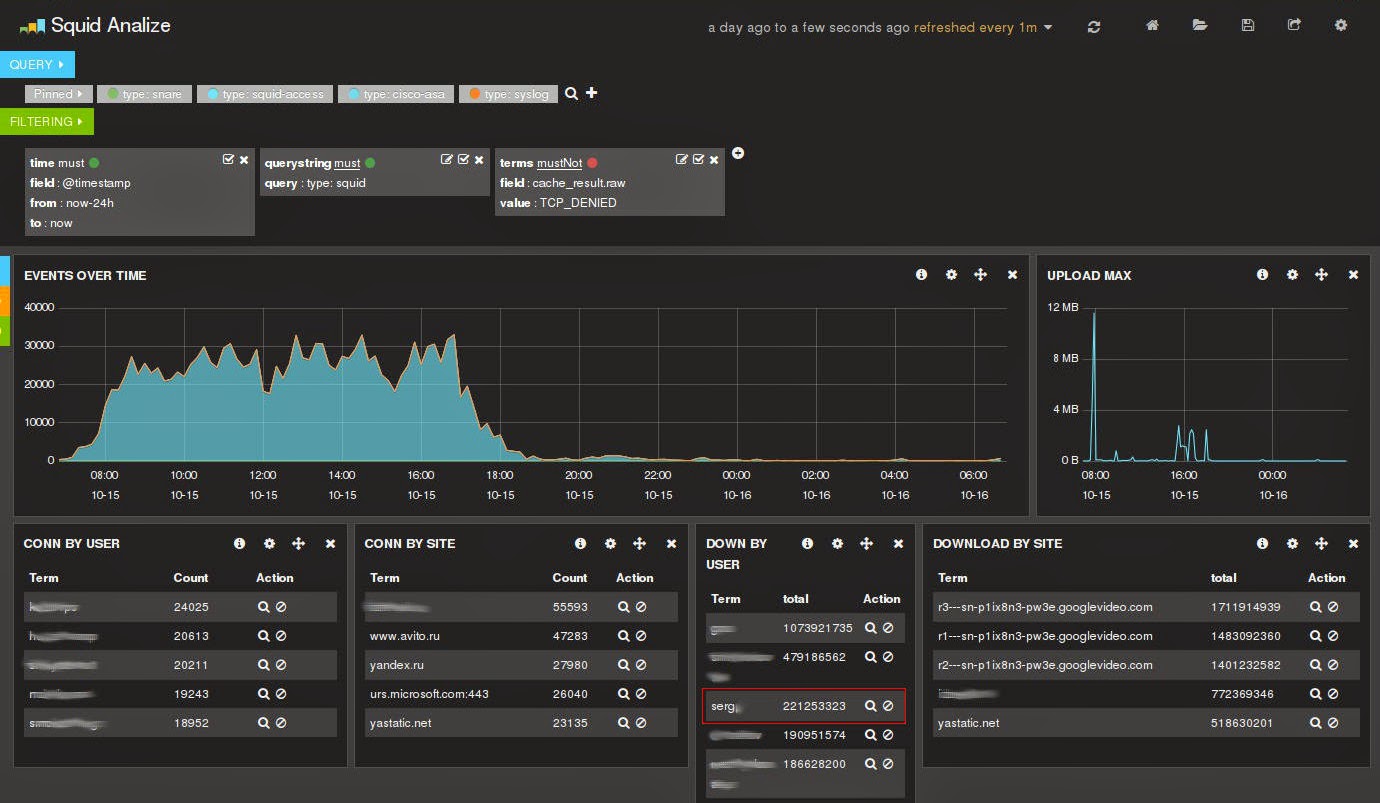Click the Squid Analize dashboard title
The height and width of the screenshot is (803, 1380).
pyautogui.click(x=110, y=25)
